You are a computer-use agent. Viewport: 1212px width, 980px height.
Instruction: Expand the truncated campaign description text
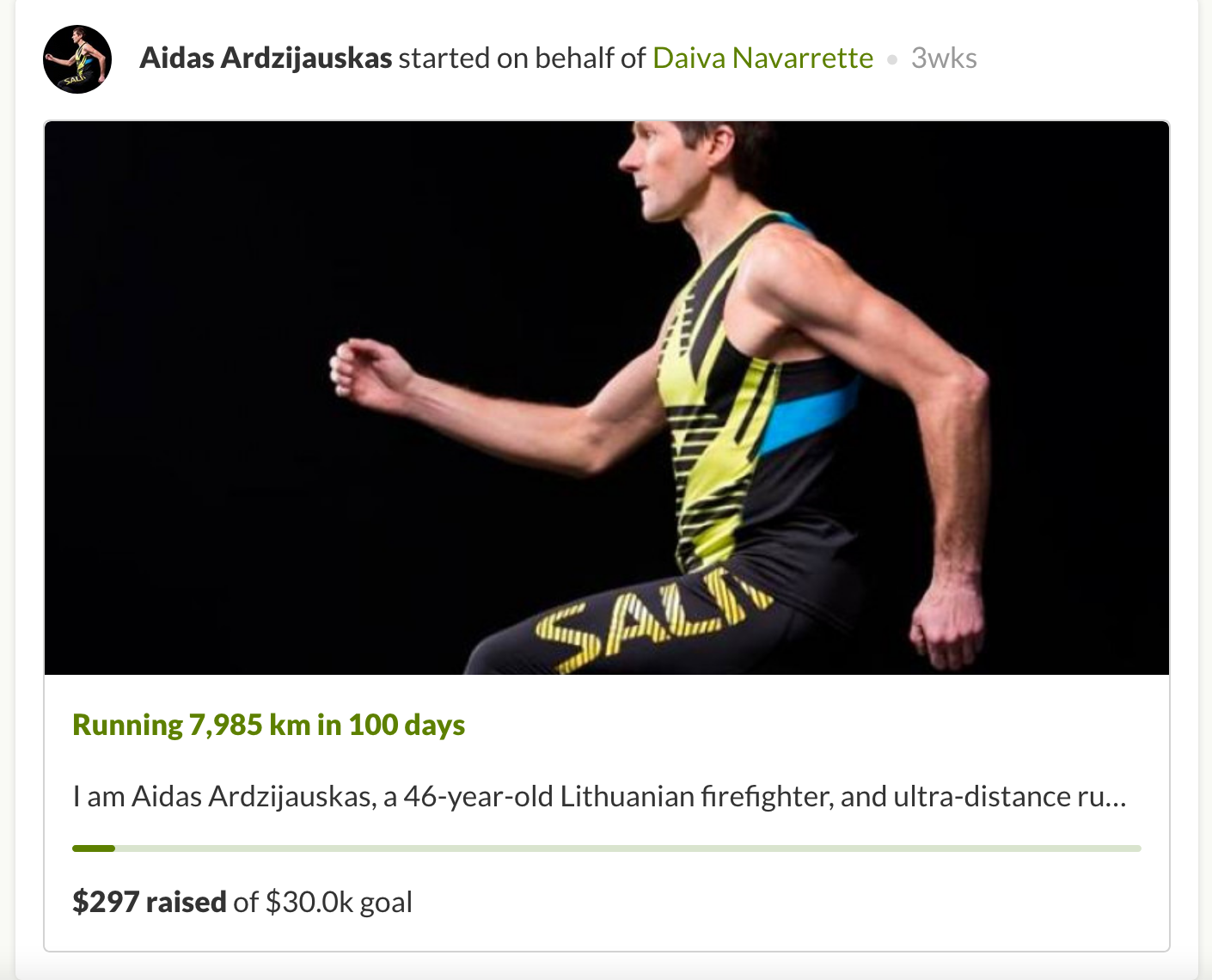pyautogui.click(x=599, y=796)
